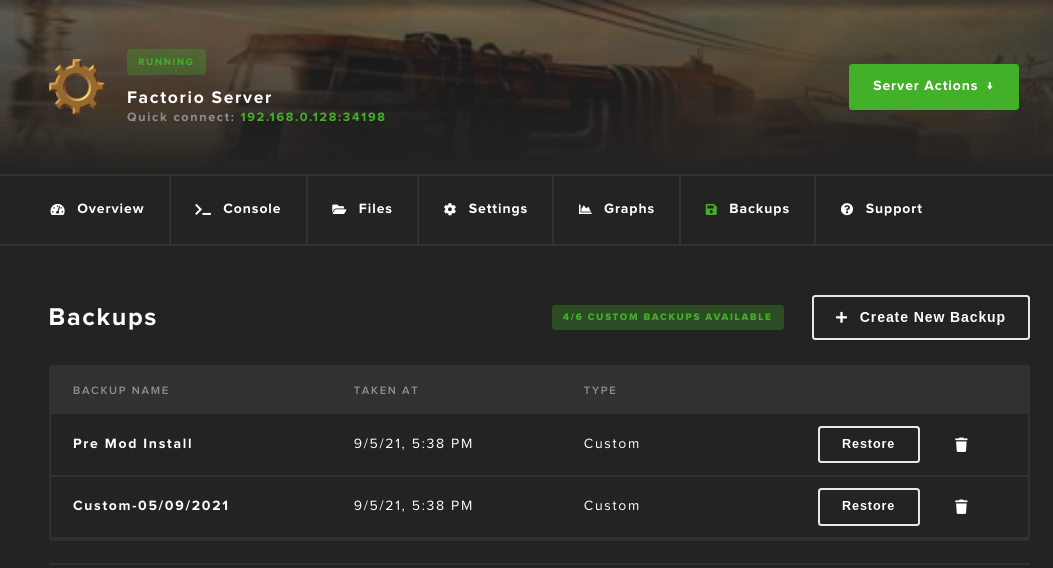Restore the Custom-05/09/2021 backup
This screenshot has width=1053, height=568.
(868, 506)
